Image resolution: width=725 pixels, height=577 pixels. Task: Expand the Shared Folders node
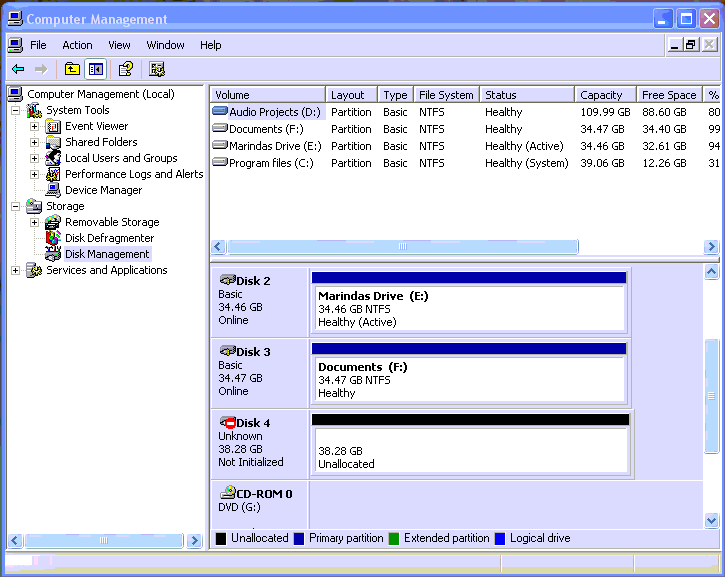(34, 142)
